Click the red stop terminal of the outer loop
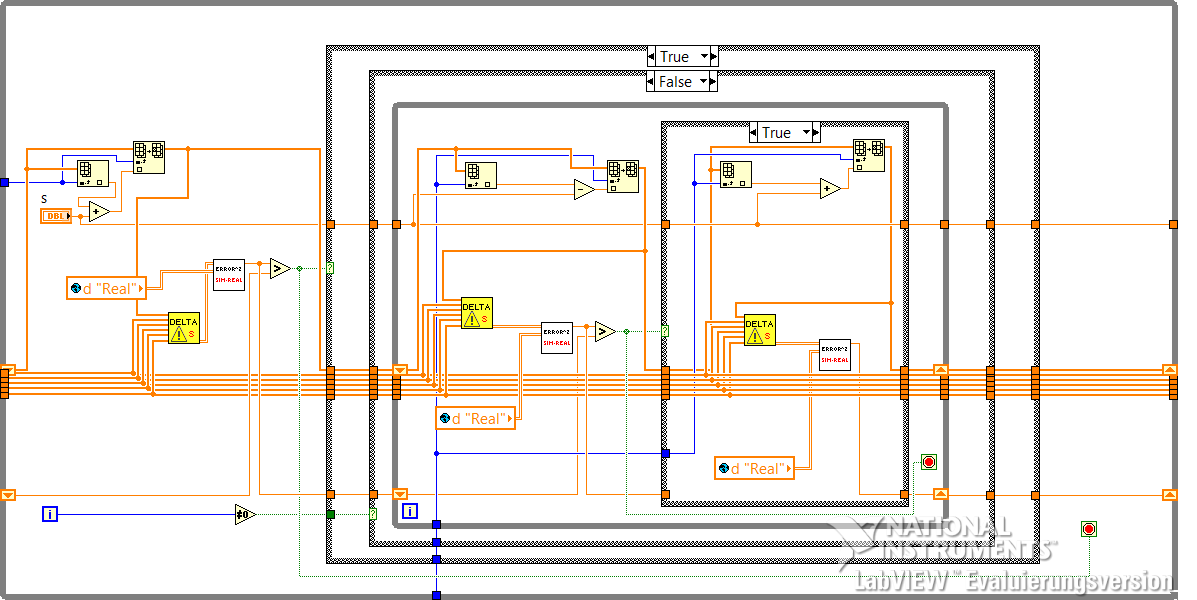Viewport: 1197px width, 600px height. tap(1089, 529)
